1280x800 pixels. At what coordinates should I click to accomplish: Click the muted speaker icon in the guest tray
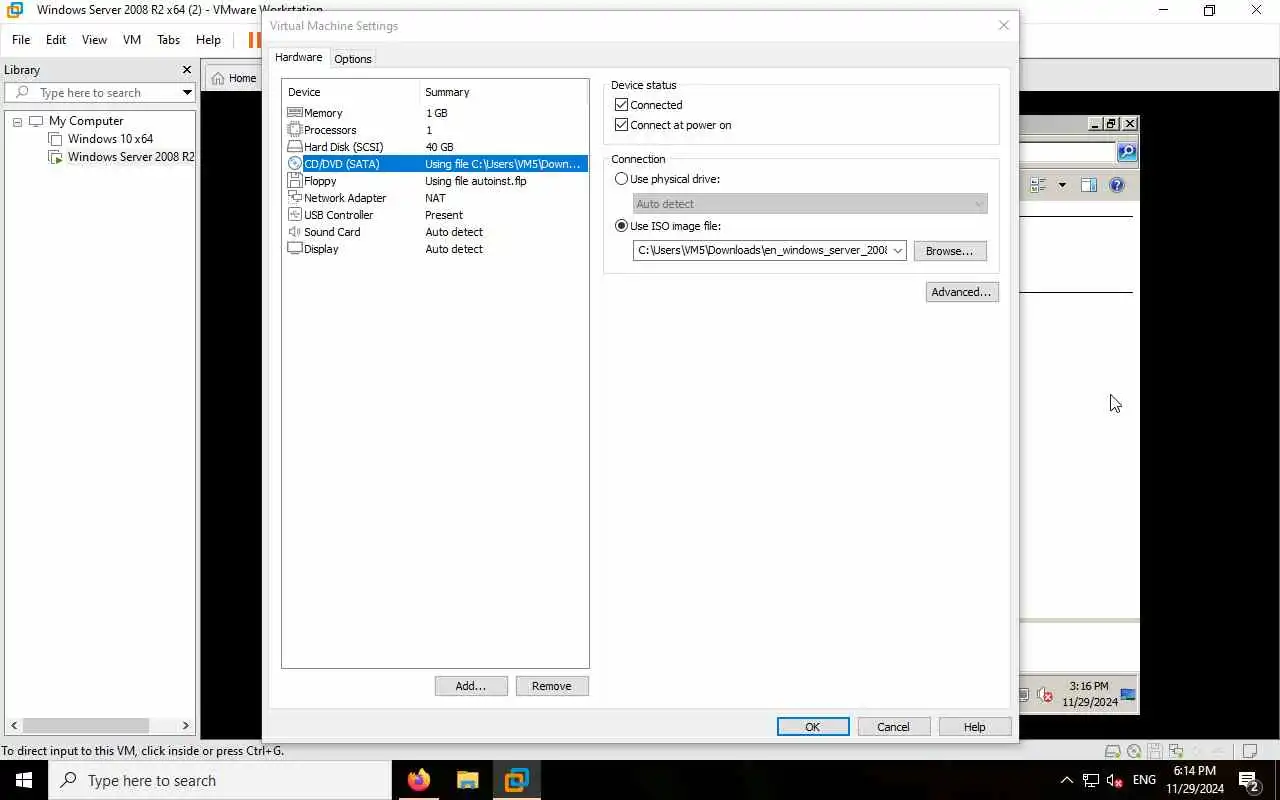1045,694
